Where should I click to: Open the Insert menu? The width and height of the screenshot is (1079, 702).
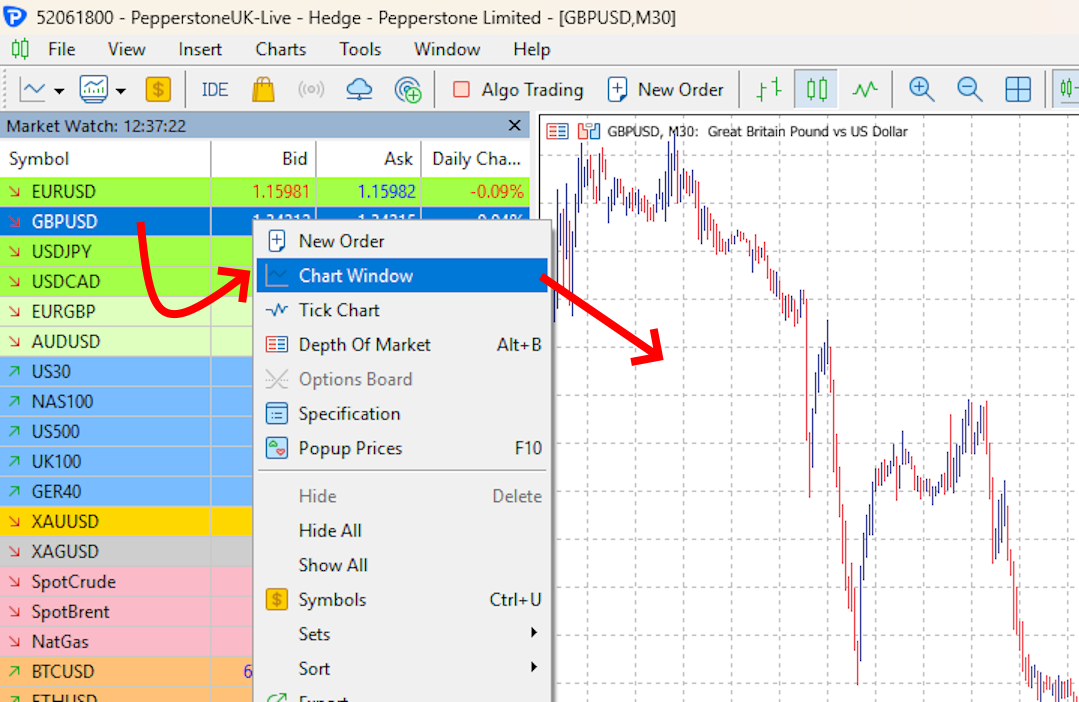point(200,50)
